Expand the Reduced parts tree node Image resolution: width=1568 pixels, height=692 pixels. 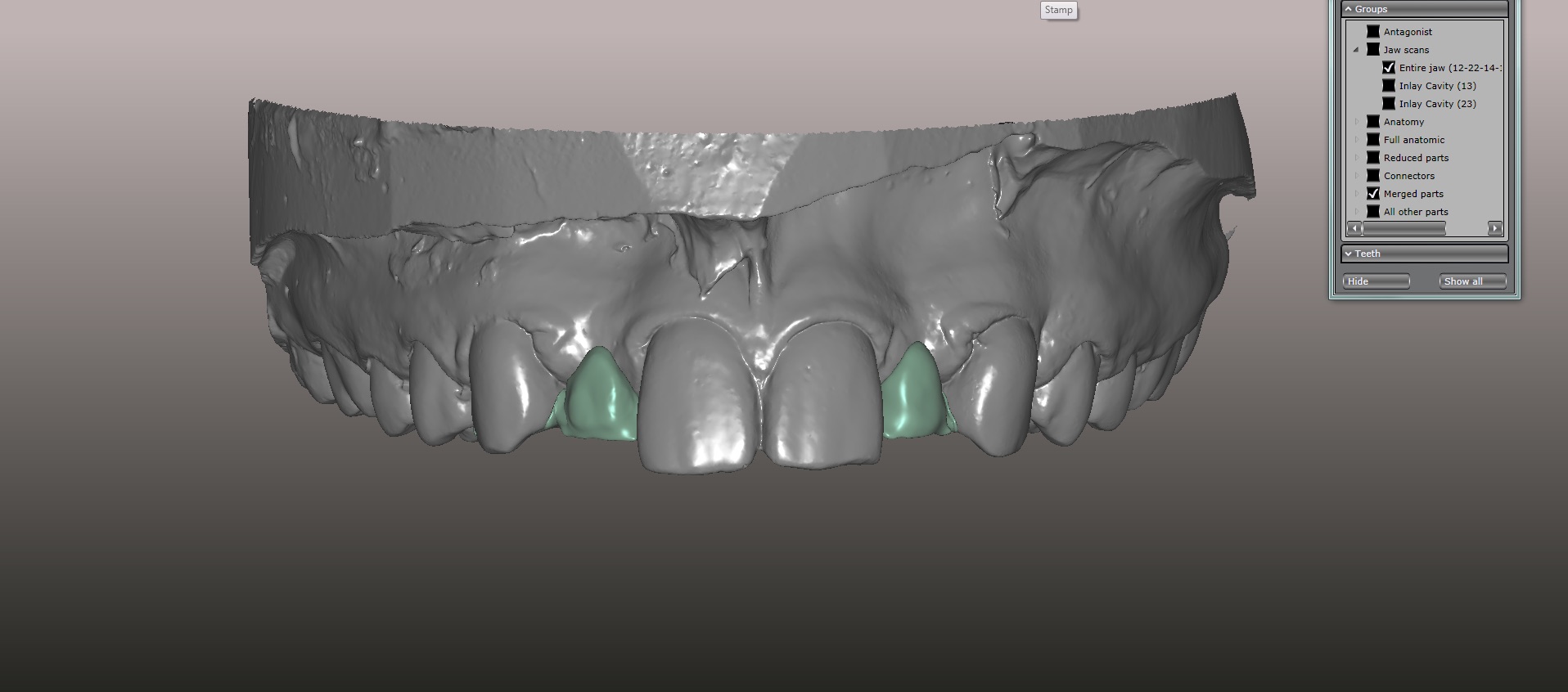pos(1356,158)
